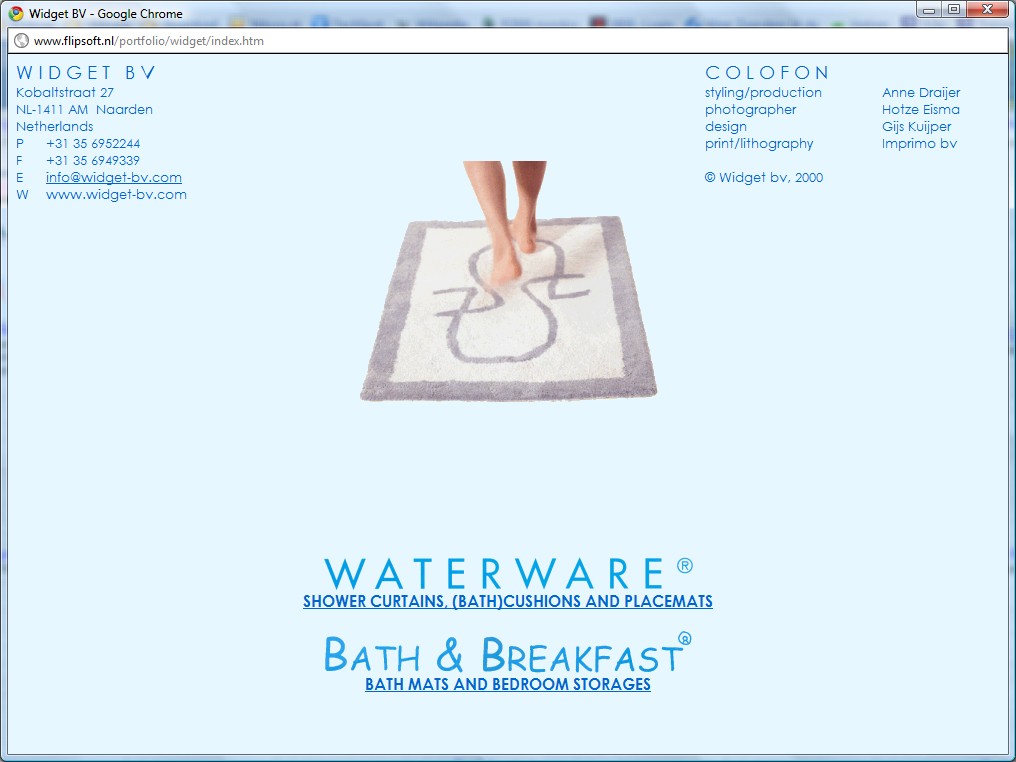Click the fax number +31 35 6949339
Screen dimensions: 1016x762
pyautogui.click(x=92, y=160)
